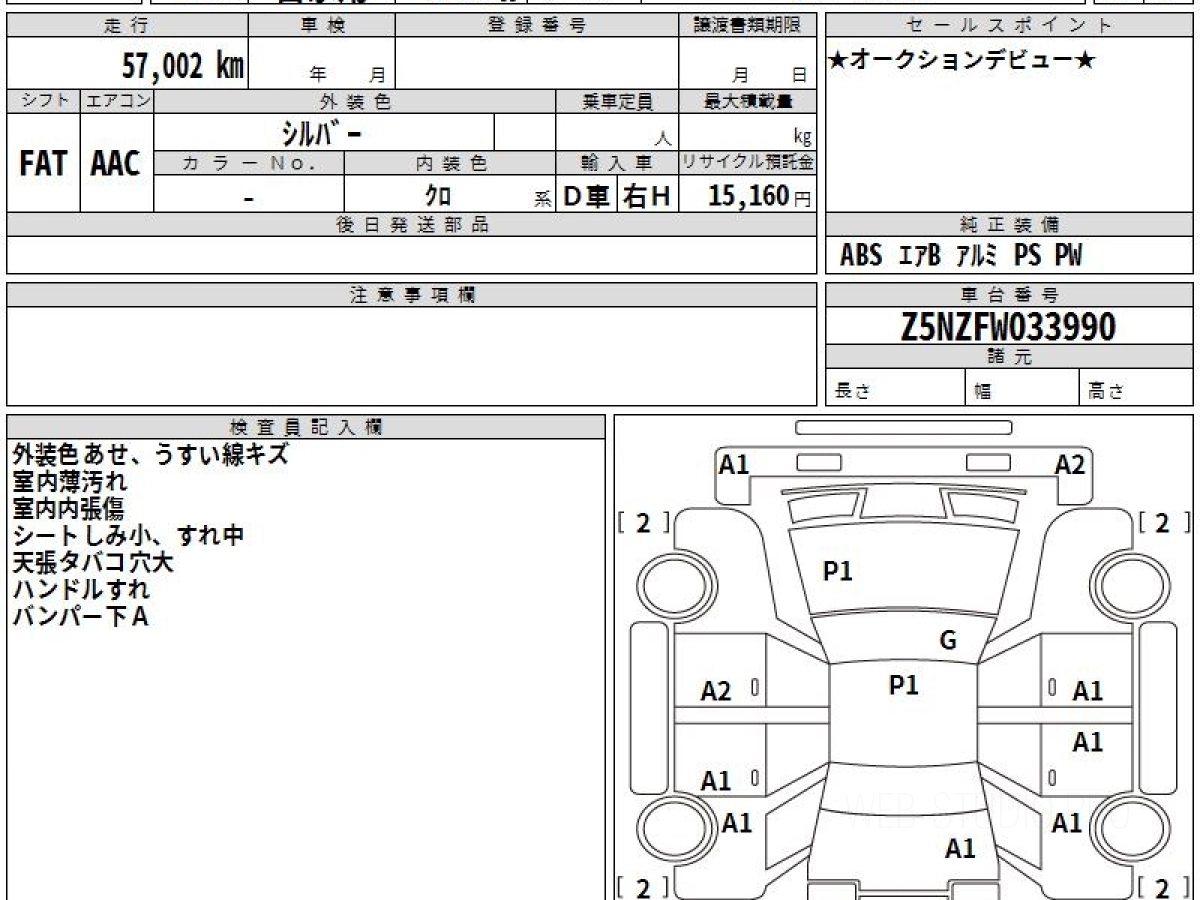Image resolution: width=1200 pixels, height=900 pixels.
Task: Click the 後日発送部品 section header
Action: pyautogui.click(x=411, y=225)
